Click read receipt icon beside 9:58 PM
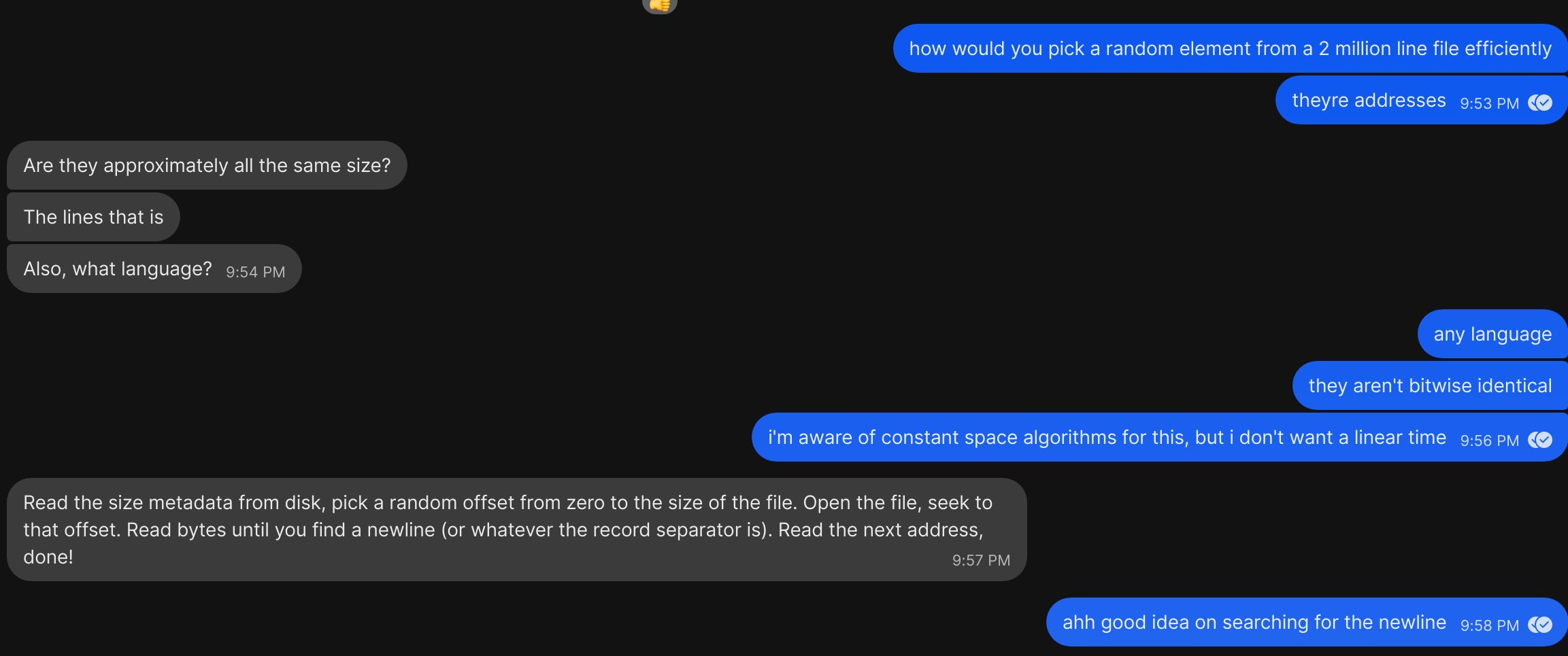 (x=1540, y=625)
